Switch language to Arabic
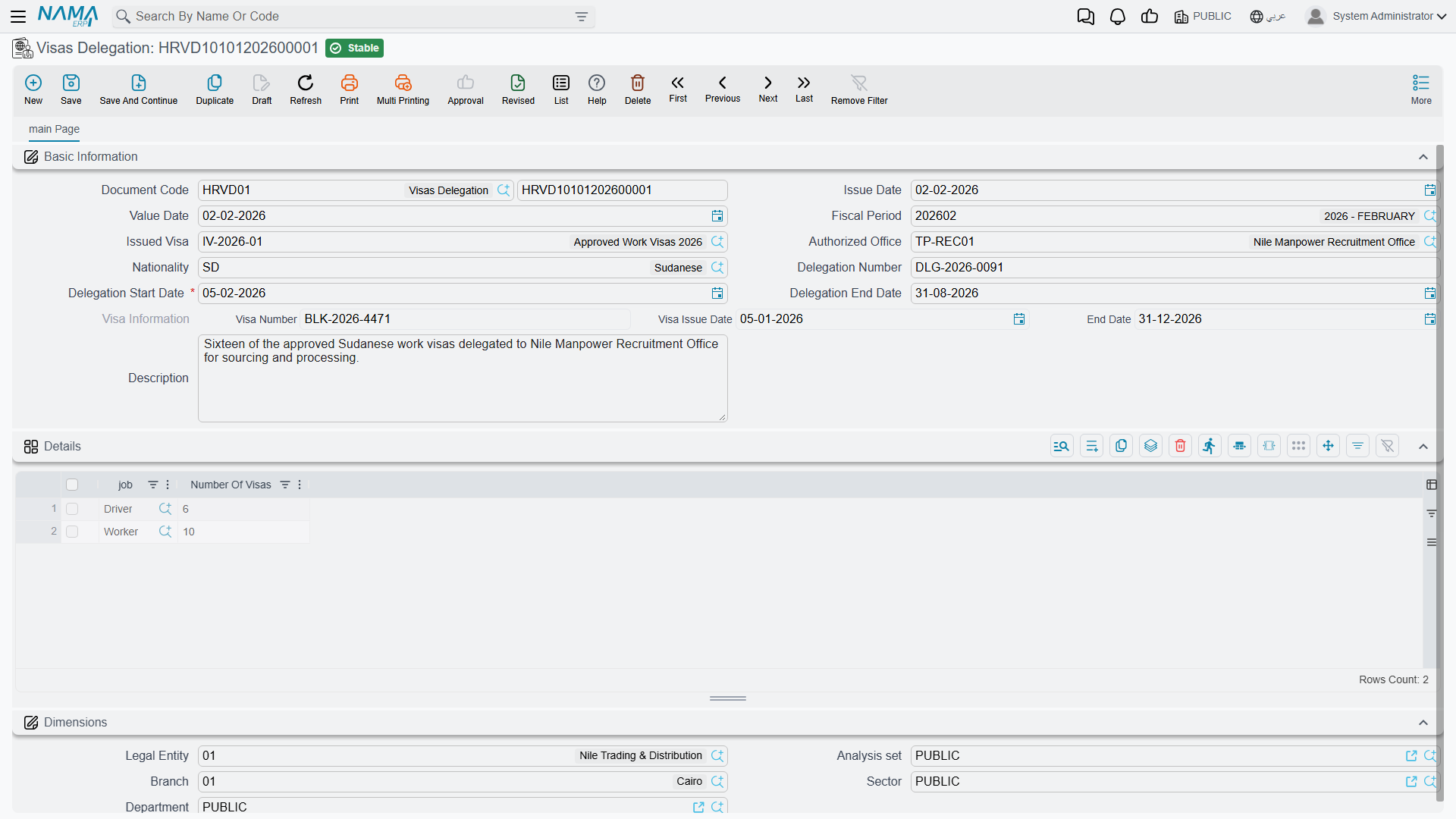 click(x=1268, y=17)
